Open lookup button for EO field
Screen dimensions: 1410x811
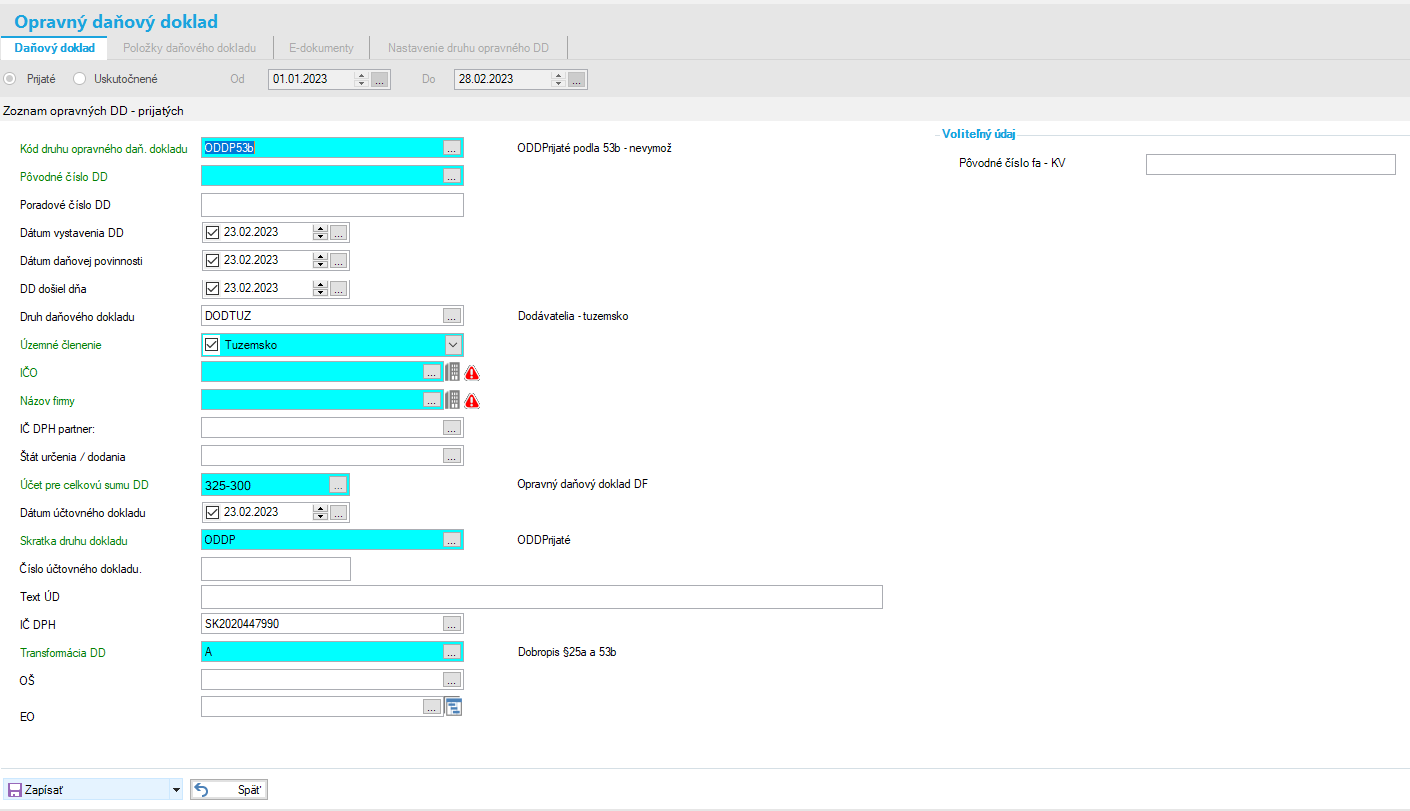[432, 707]
